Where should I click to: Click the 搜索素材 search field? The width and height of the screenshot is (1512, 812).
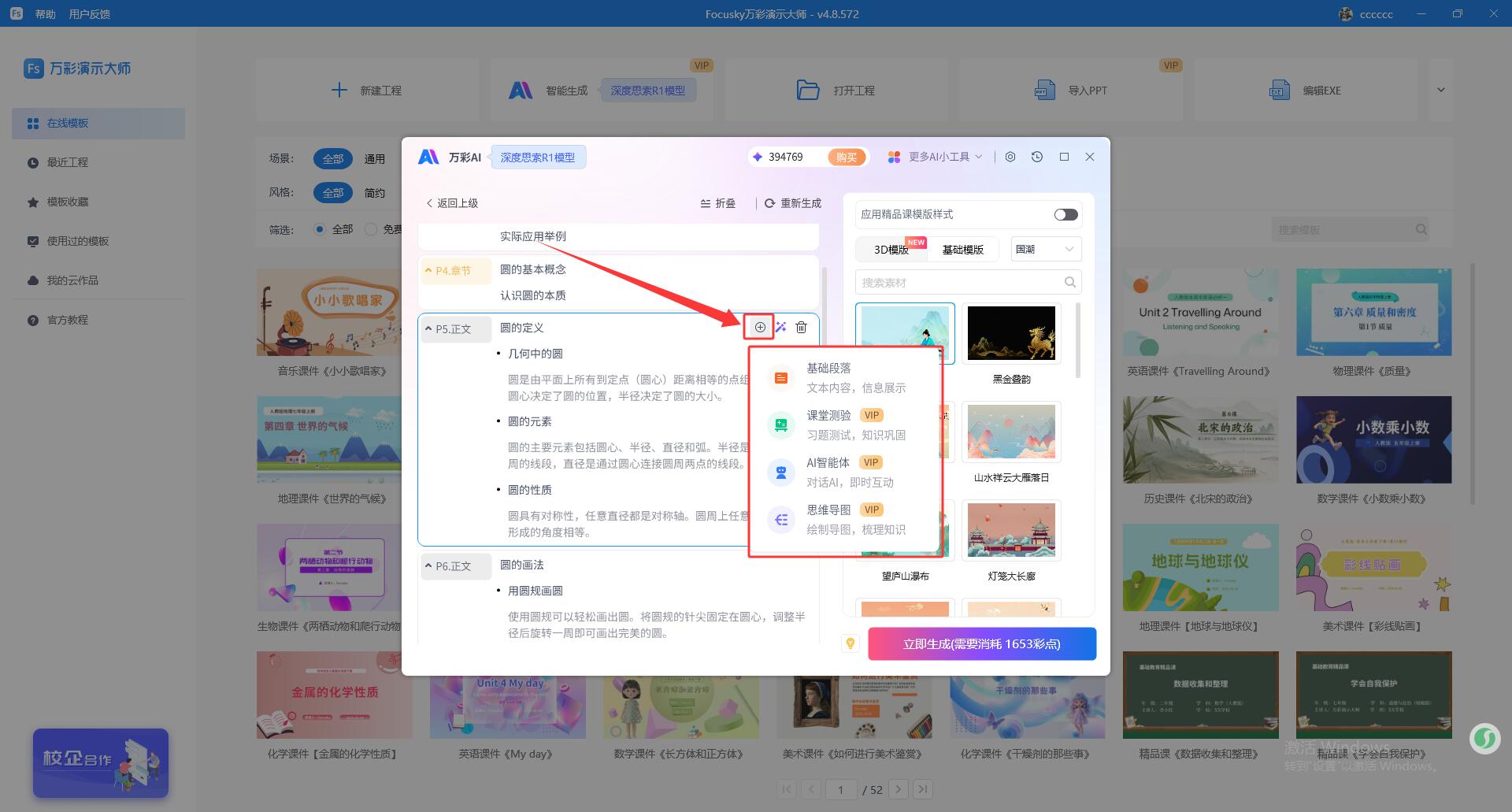coord(959,282)
